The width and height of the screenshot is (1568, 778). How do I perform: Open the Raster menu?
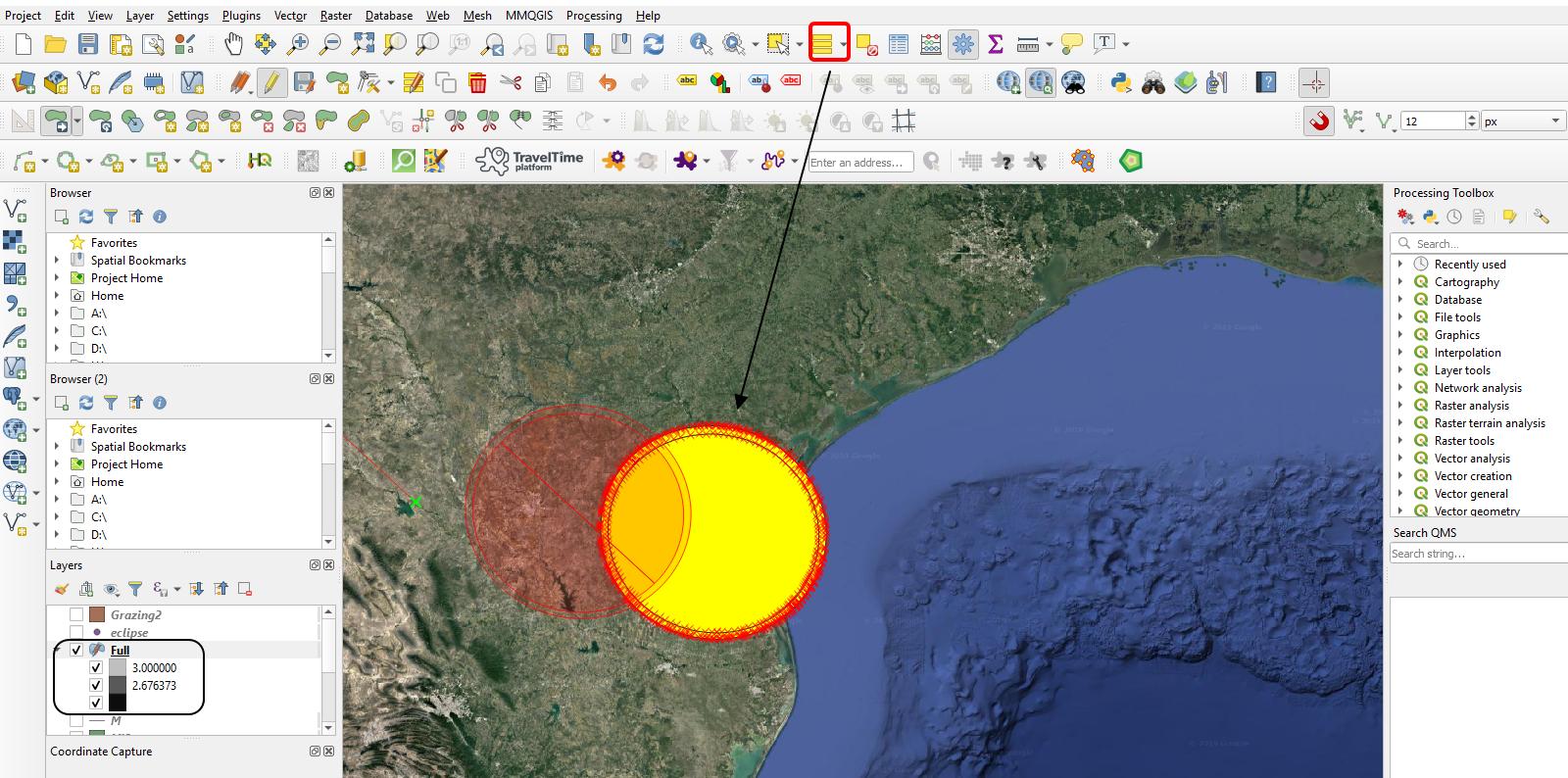point(336,16)
